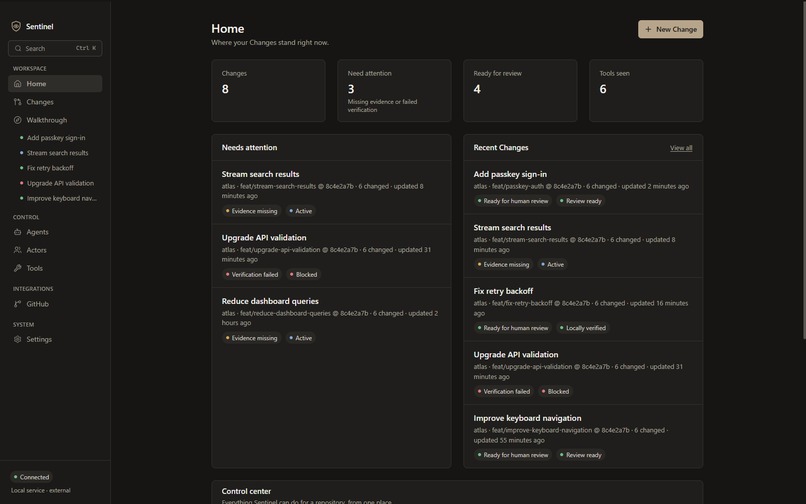Click the Settings gear icon

[17, 339]
